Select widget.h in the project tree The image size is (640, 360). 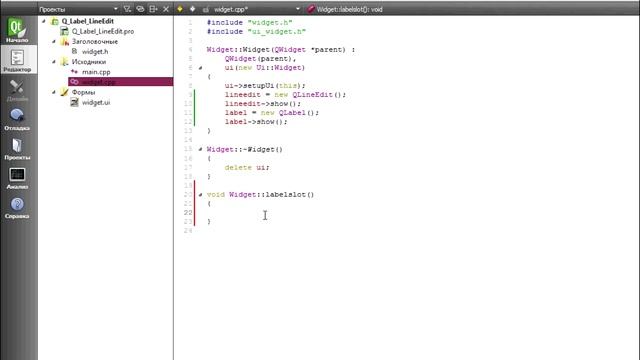point(95,51)
